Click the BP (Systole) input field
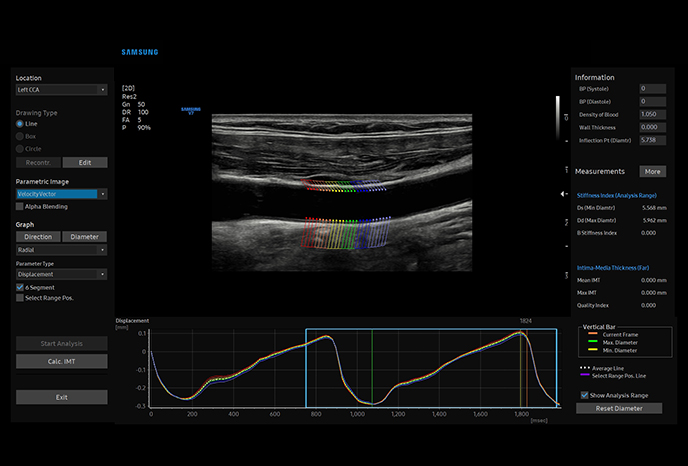Image resolution: width=688 pixels, height=466 pixels. pyautogui.click(x=652, y=89)
